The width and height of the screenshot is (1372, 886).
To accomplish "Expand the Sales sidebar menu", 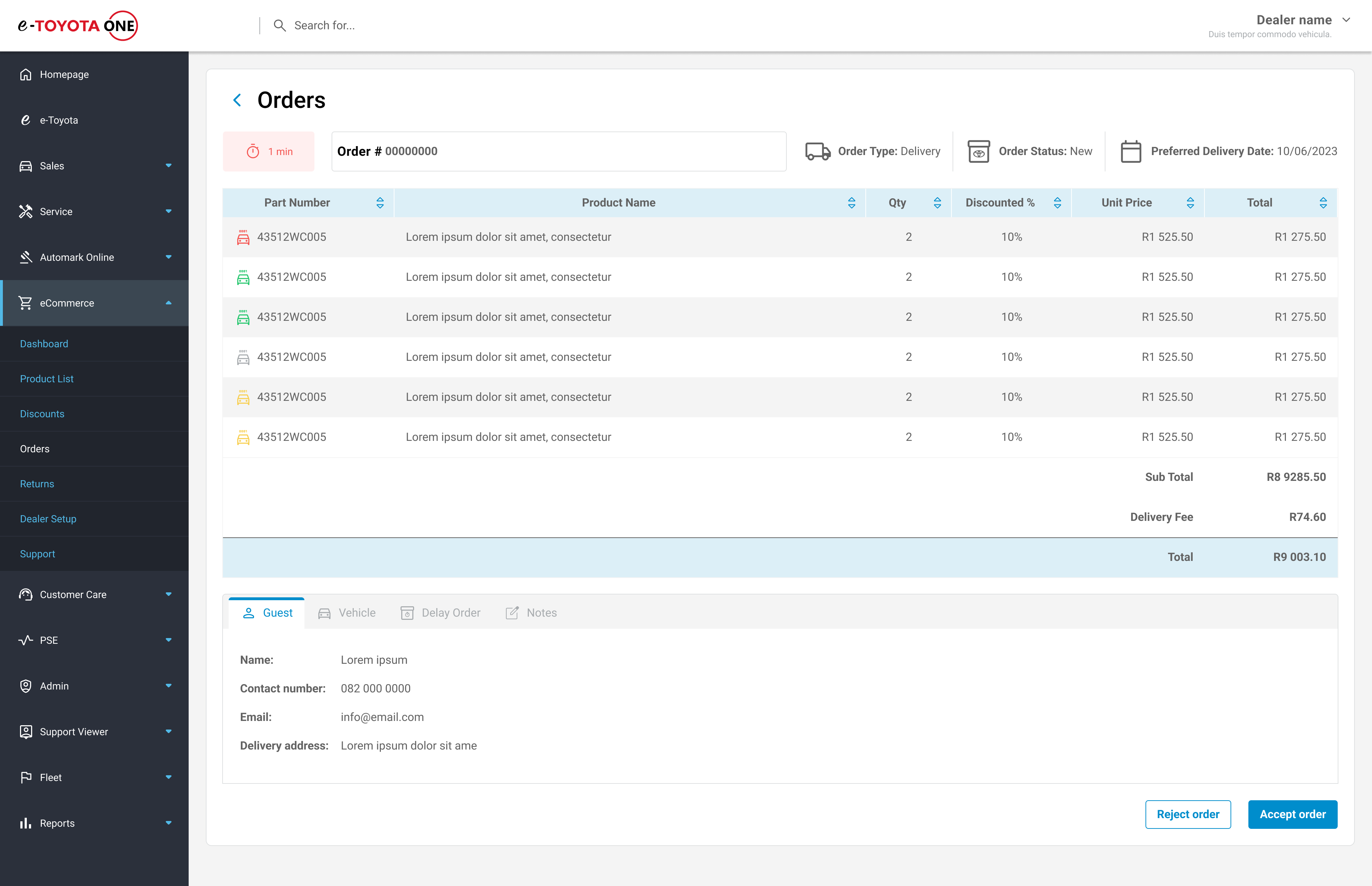I will coord(168,166).
